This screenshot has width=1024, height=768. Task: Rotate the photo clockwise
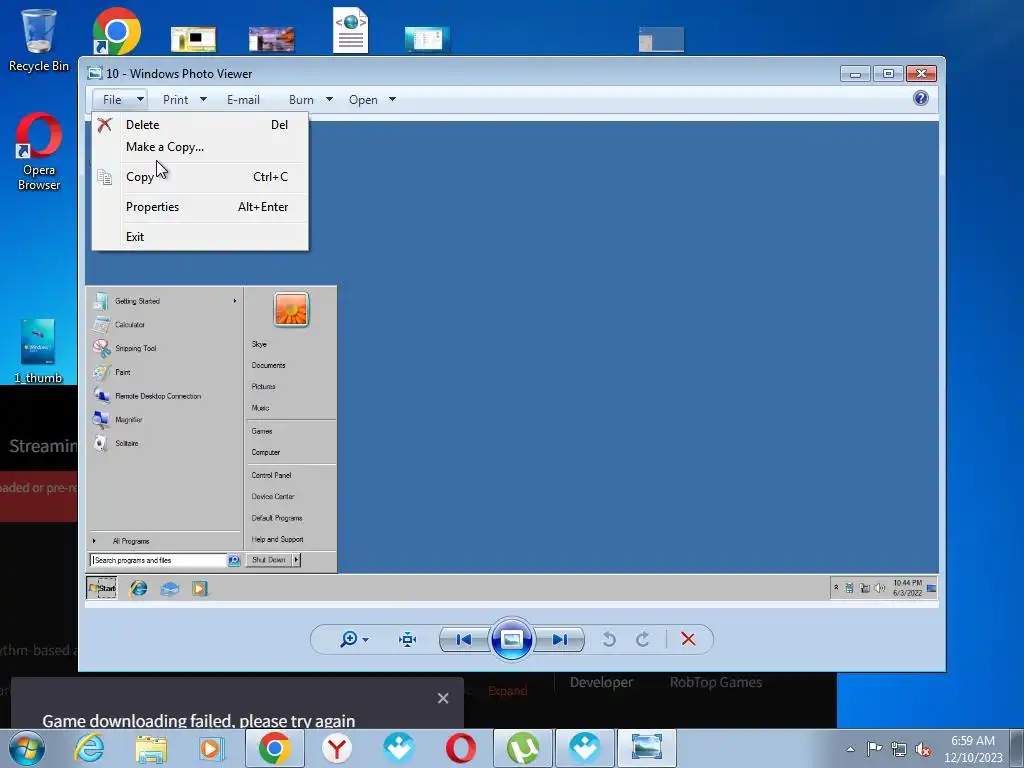[643, 639]
